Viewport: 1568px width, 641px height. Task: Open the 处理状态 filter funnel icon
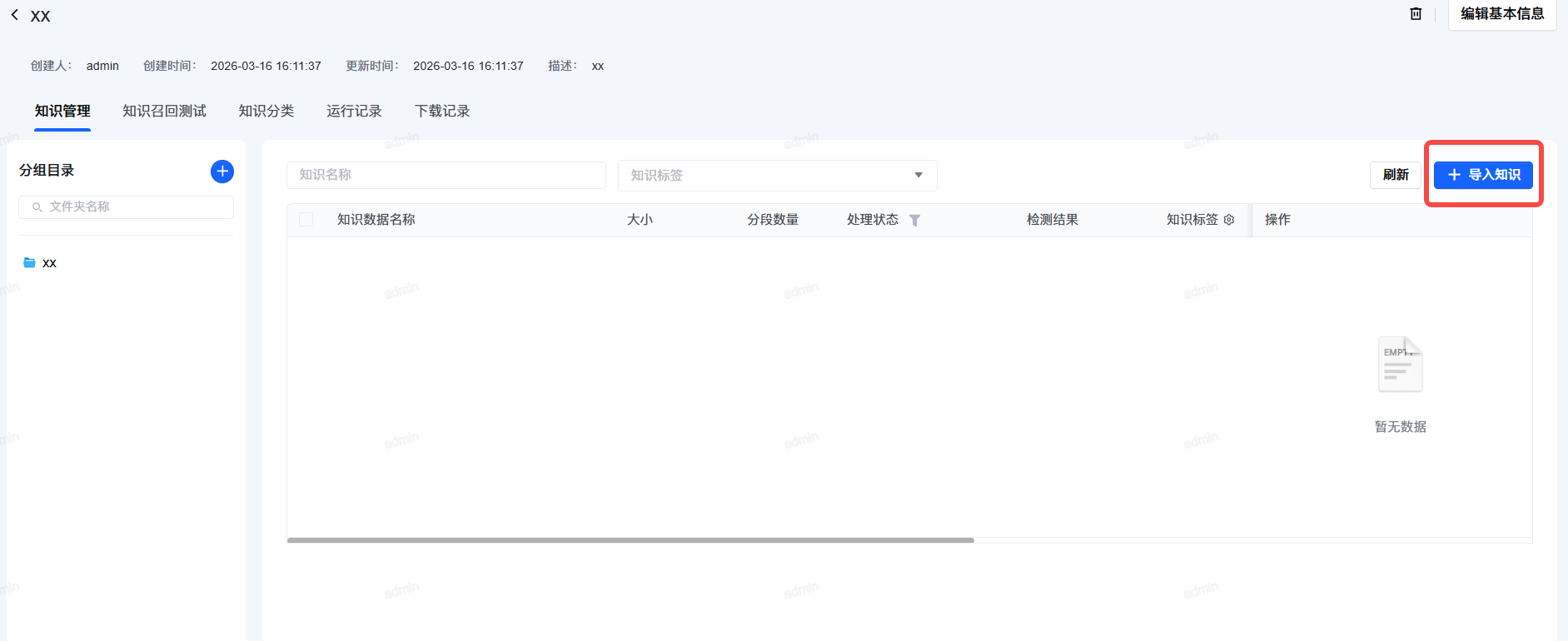click(x=915, y=221)
